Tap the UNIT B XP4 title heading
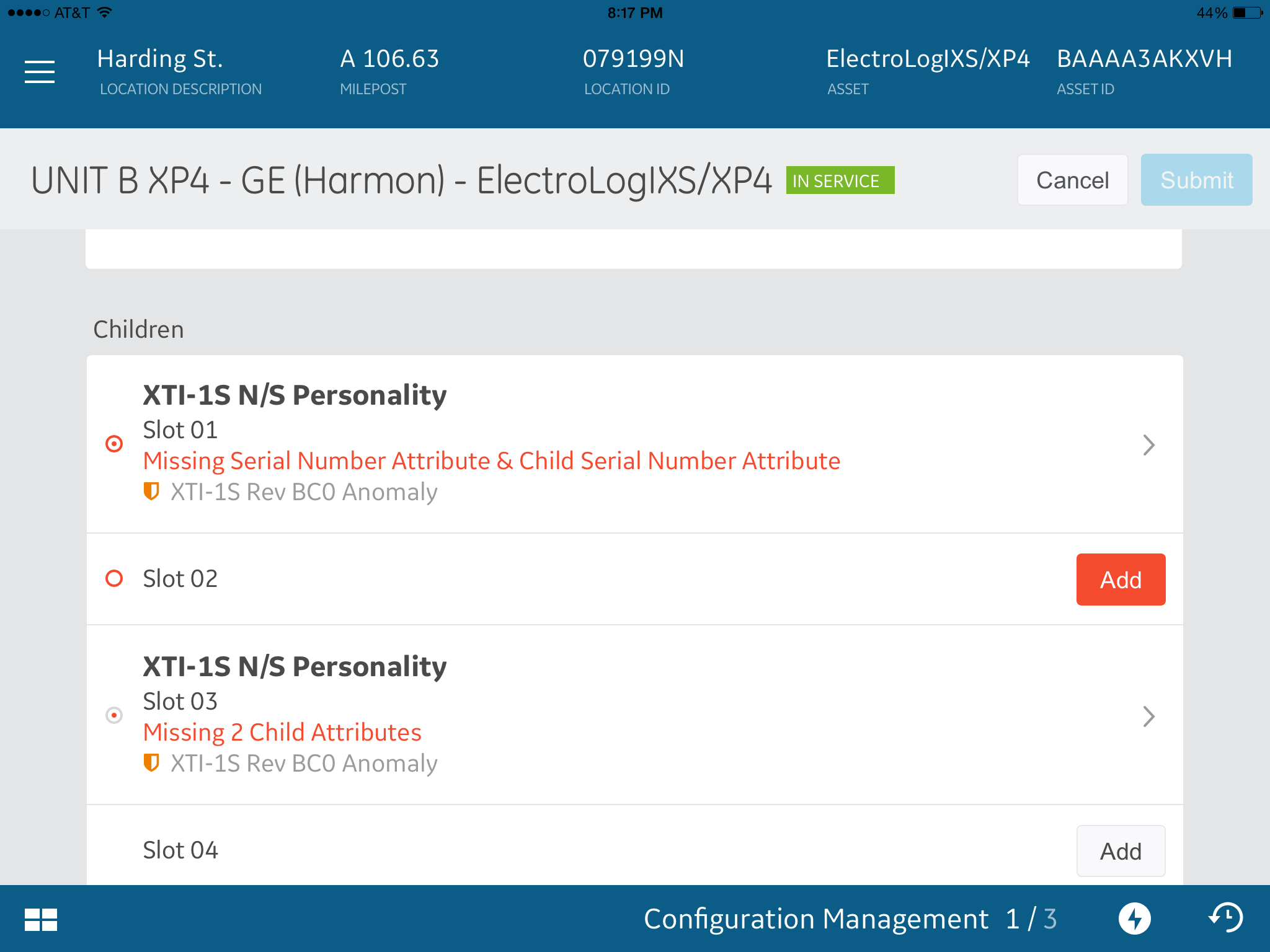Viewport: 1270px width, 952px height. (x=401, y=180)
